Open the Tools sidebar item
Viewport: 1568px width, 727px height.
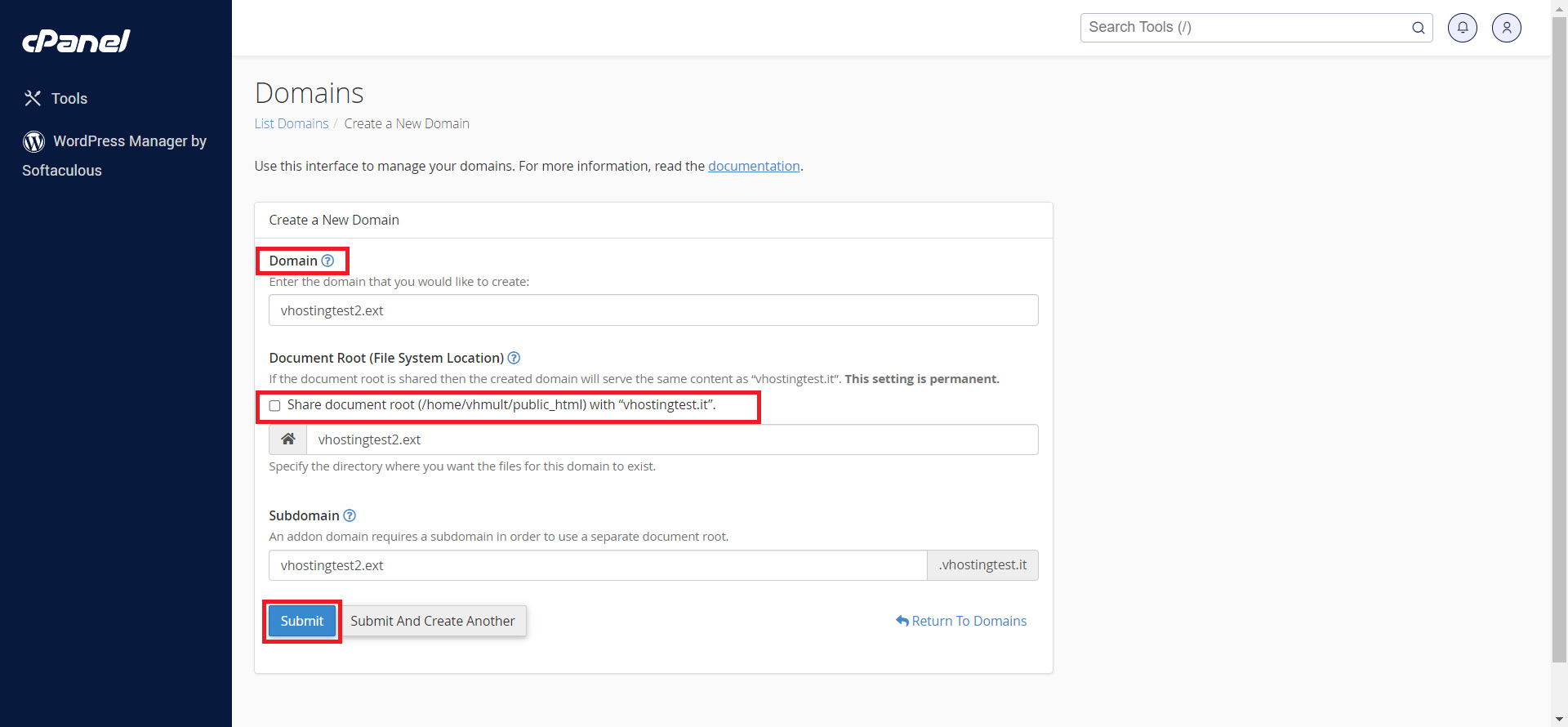pos(56,98)
